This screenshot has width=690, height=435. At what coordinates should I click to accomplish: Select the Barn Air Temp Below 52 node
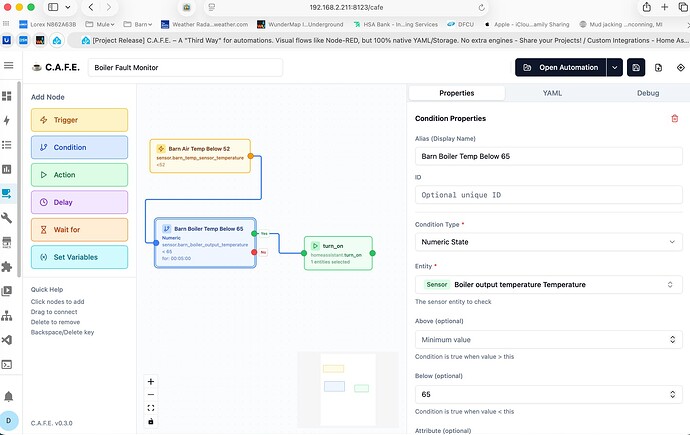click(x=200, y=156)
